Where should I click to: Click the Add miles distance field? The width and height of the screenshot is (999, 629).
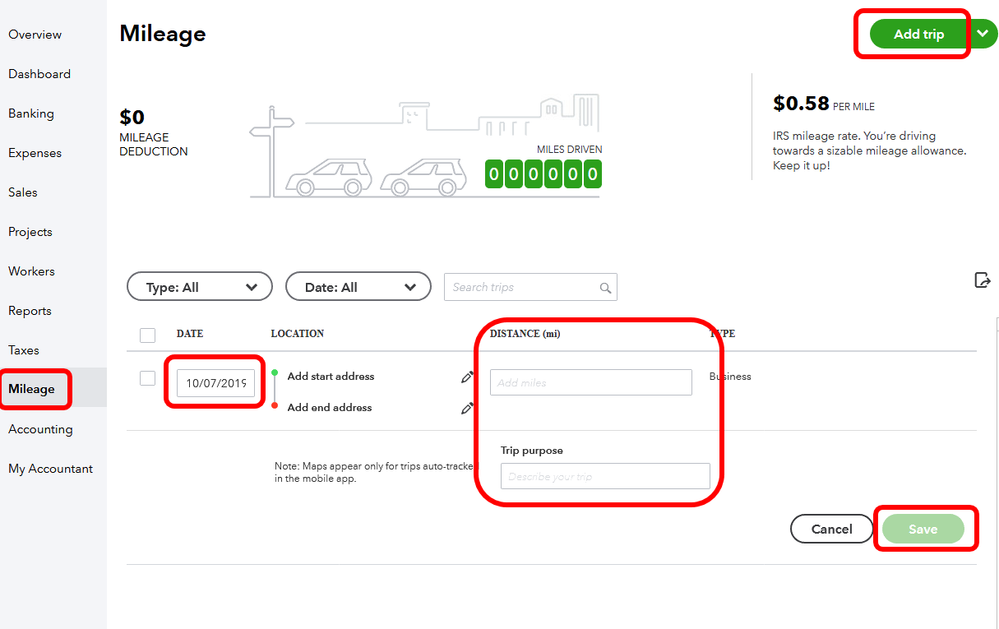coord(590,383)
